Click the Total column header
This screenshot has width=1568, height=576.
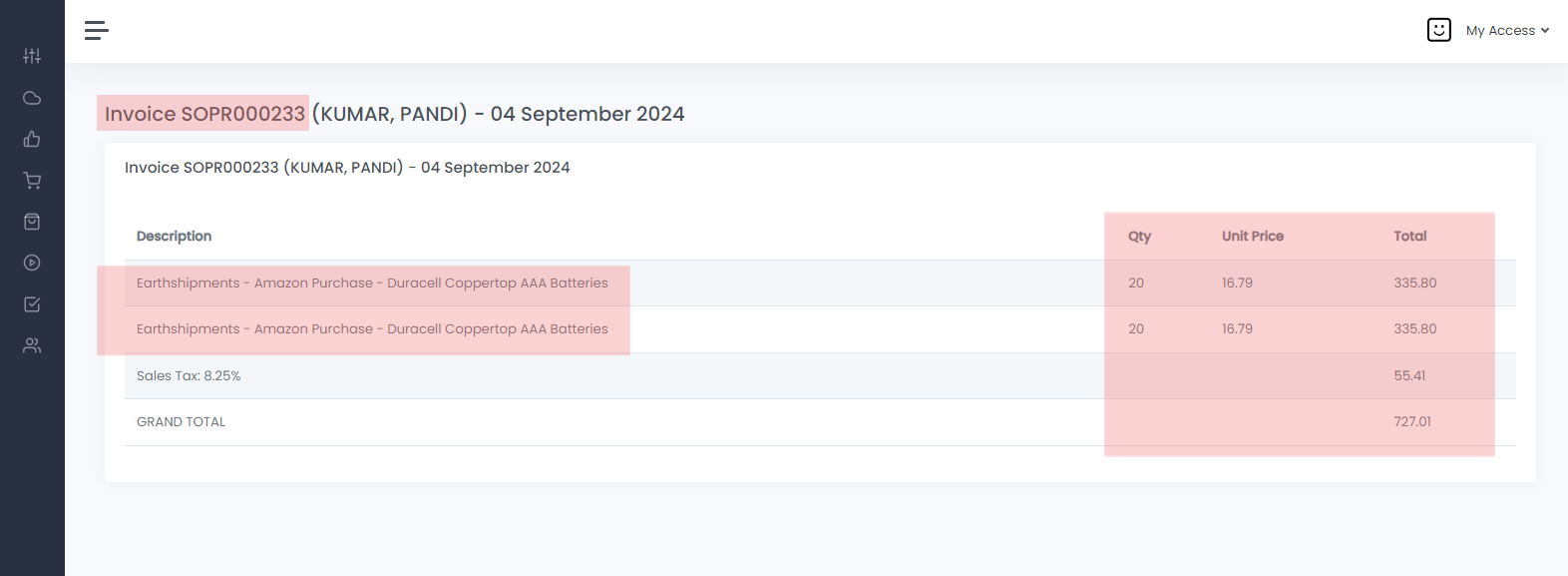coord(1409,237)
